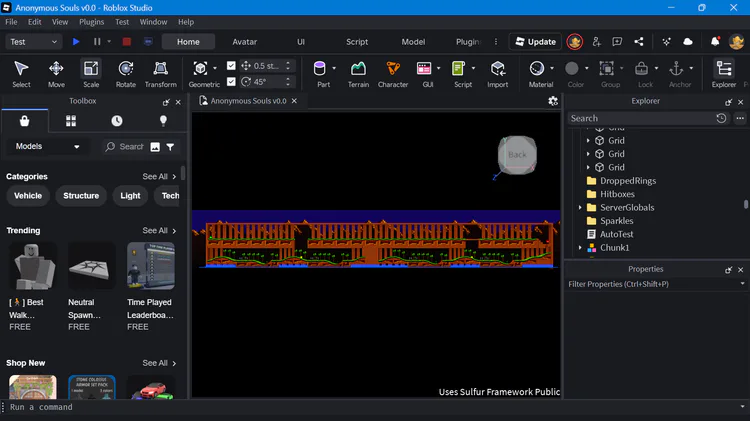The height and width of the screenshot is (421, 750).
Task: Open Toolbox Creations lightbulb tab
Action: pos(163,121)
